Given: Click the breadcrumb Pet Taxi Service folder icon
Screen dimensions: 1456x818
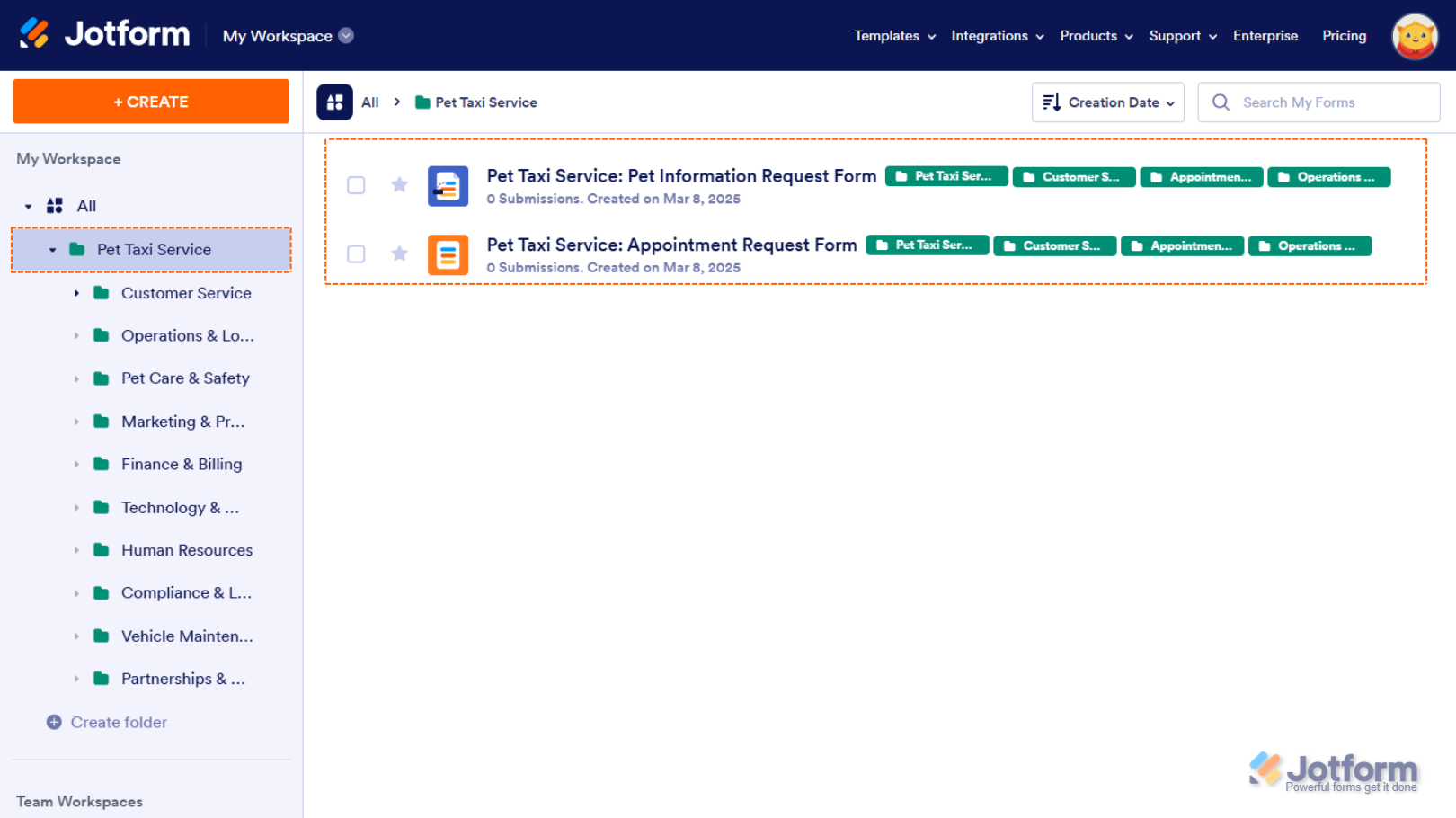Looking at the screenshot, I should tap(422, 102).
